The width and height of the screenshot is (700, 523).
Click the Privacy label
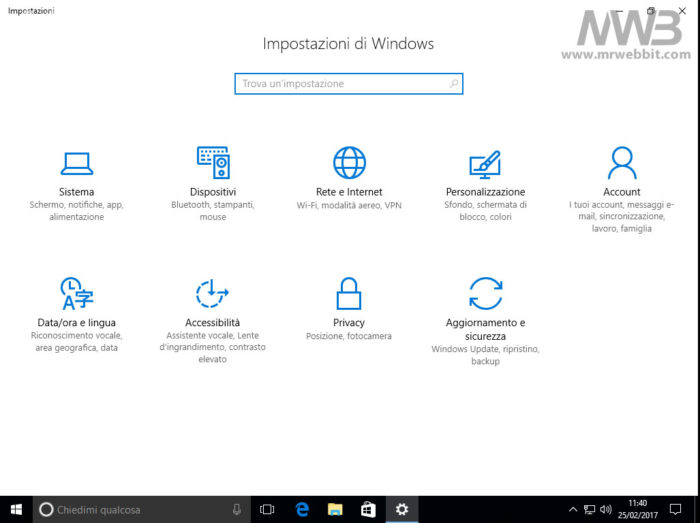click(x=349, y=323)
